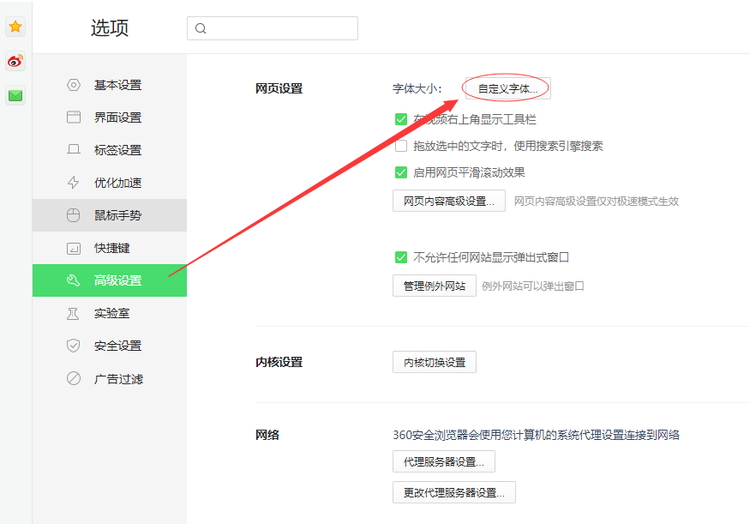Switch to 鼠标手势 settings section
This screenshot has width=750, height=524.
coord(117,215)
